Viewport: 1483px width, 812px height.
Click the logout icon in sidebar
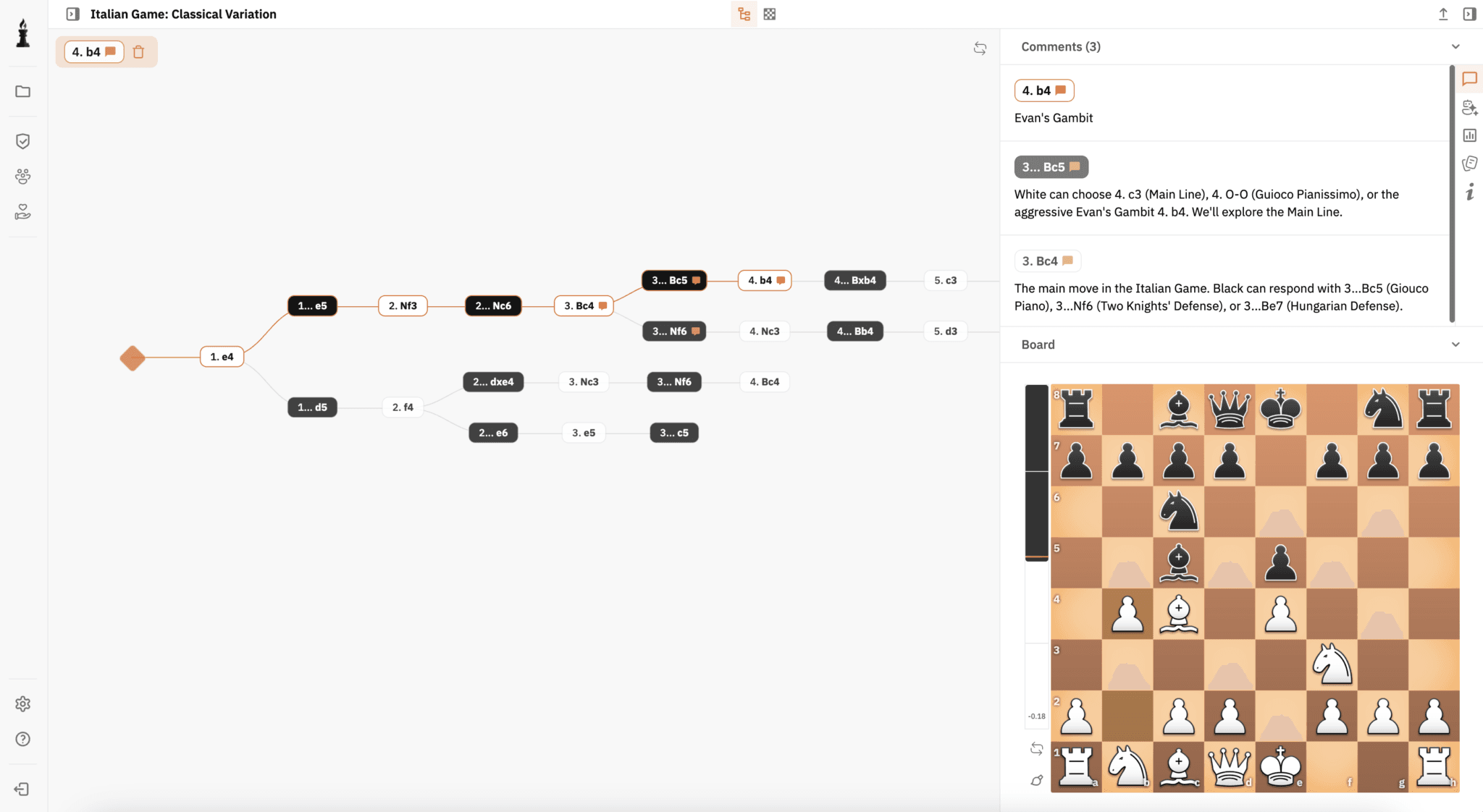22,789
